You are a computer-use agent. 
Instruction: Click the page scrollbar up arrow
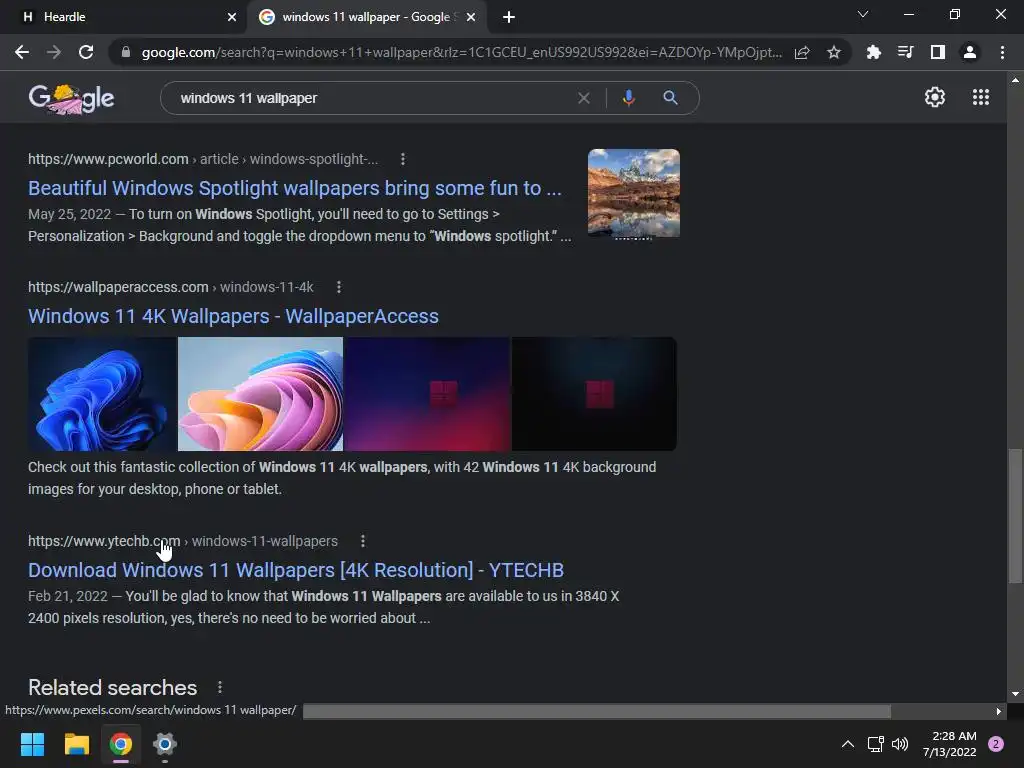coord(1015,80)
